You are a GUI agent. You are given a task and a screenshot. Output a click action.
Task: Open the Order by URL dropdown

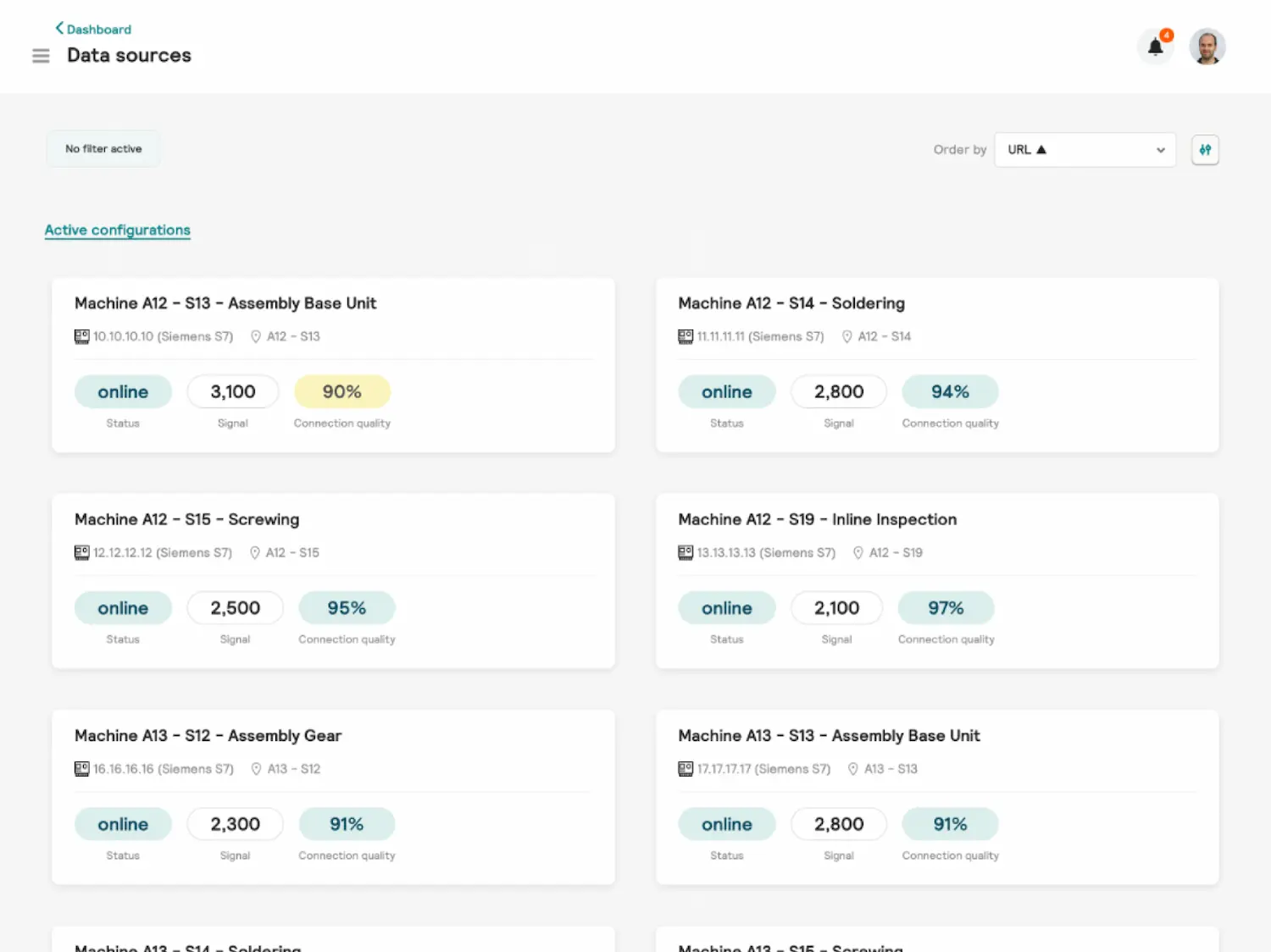point(1085,150)
